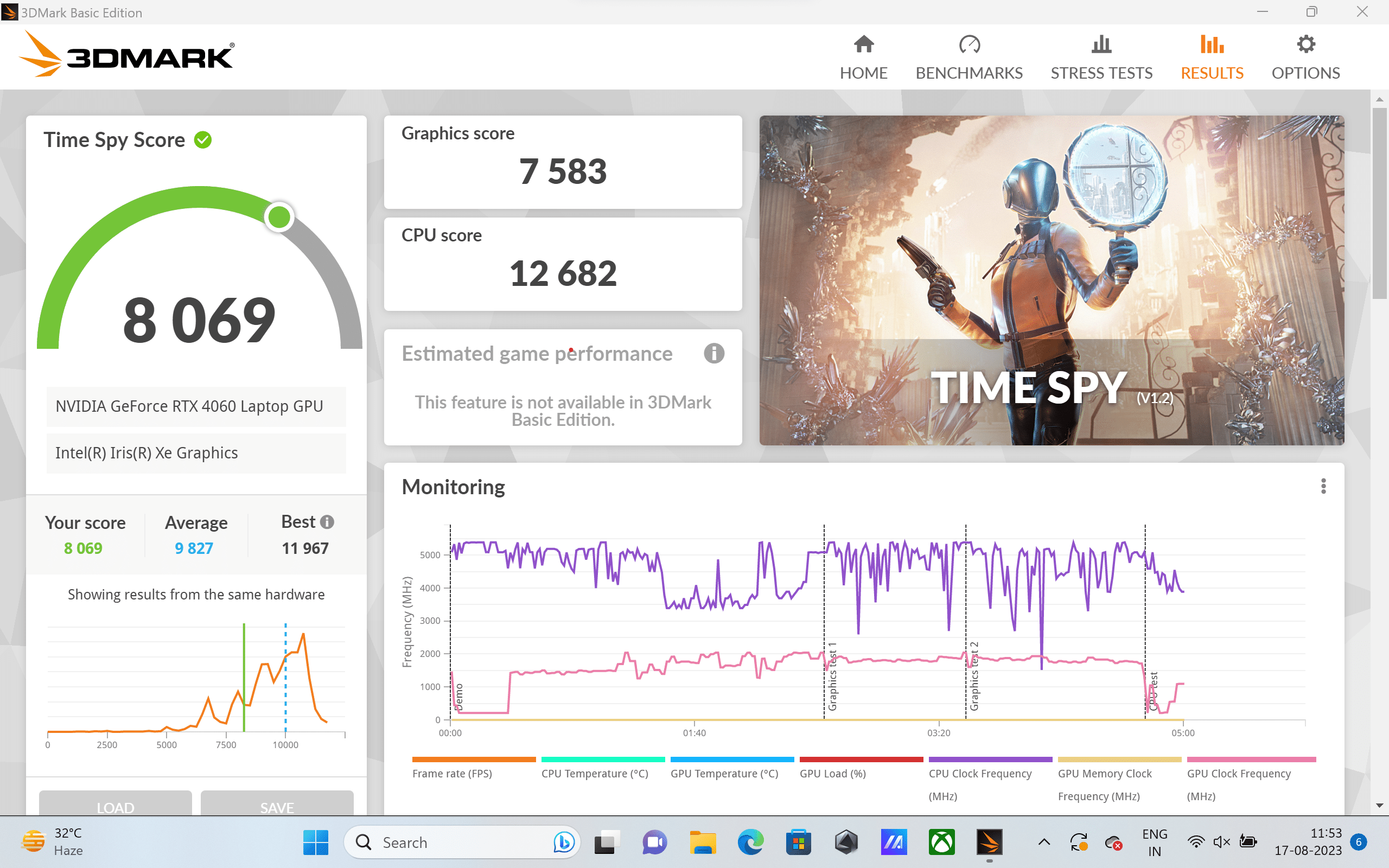Open the HOME tab
Viewport: 1389px width, 868px height.
point(863,58)
